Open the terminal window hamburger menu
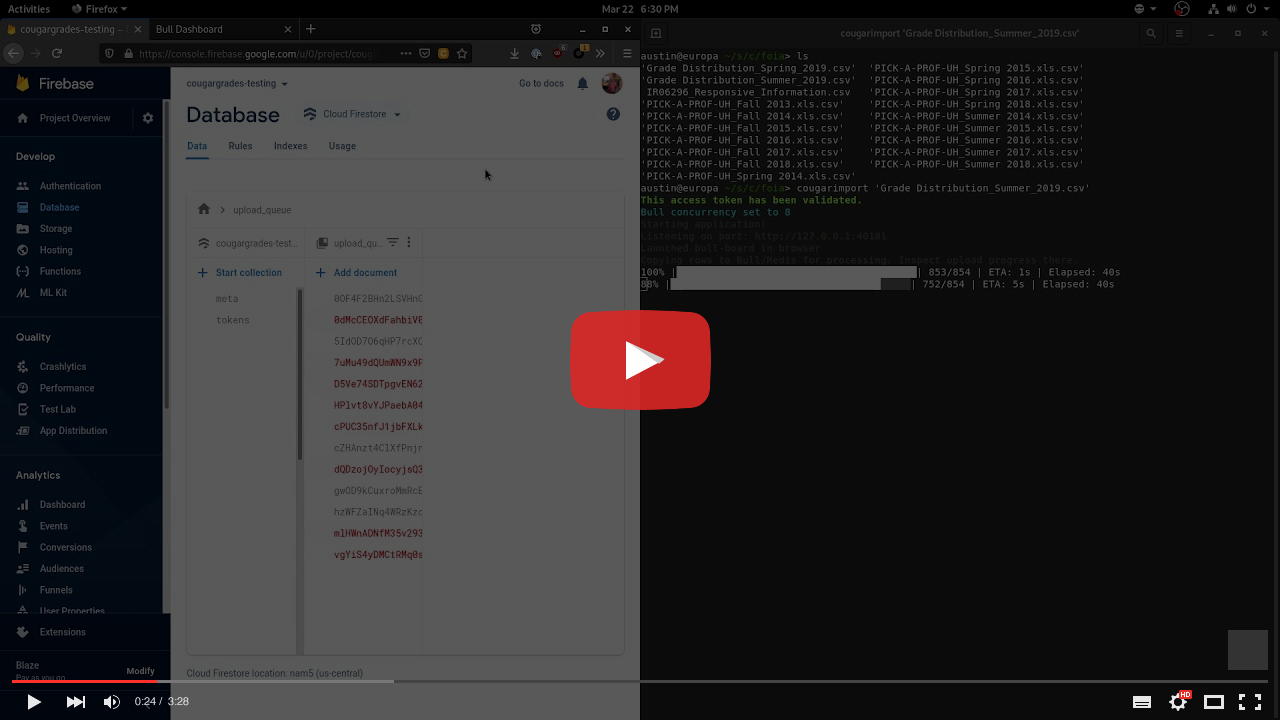1280x720 pixels. (x=1179, y=33)
